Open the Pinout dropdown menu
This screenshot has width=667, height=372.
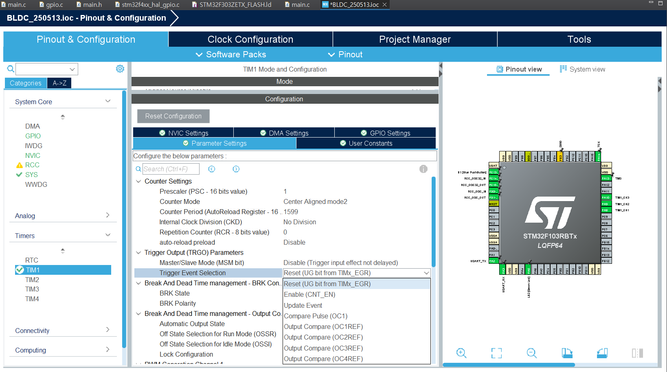tap(345, 54)
